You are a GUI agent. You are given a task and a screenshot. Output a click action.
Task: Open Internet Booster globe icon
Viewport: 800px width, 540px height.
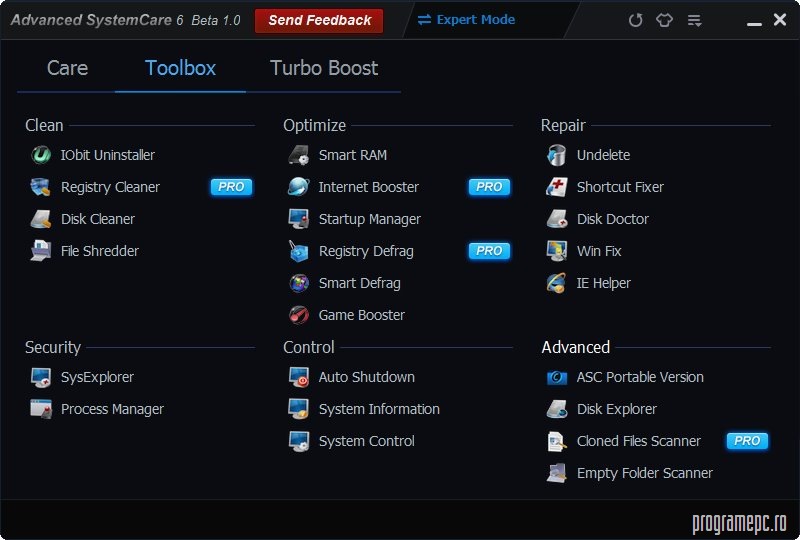pyautogui.click(x=298, y=187)
